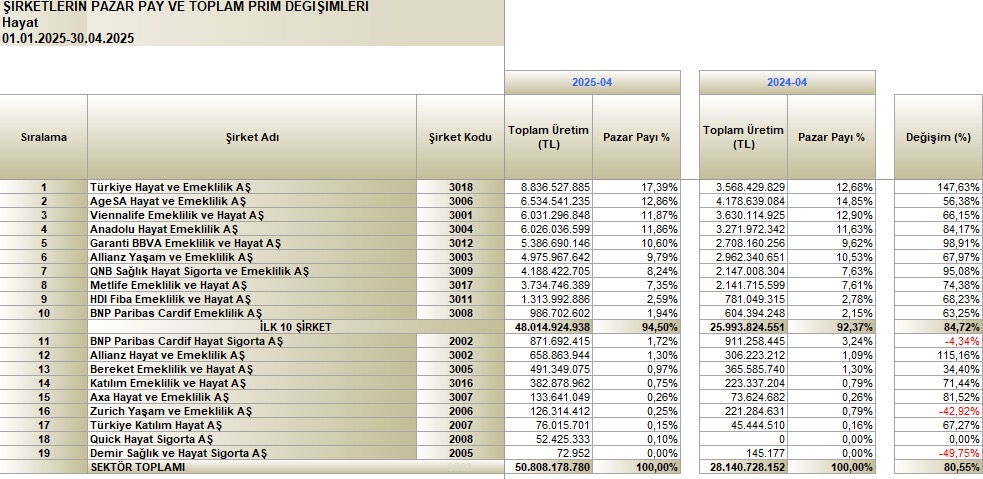The image size is (983, 479).
Task: Select company code 2008 cell
Action: pos(460,439)
